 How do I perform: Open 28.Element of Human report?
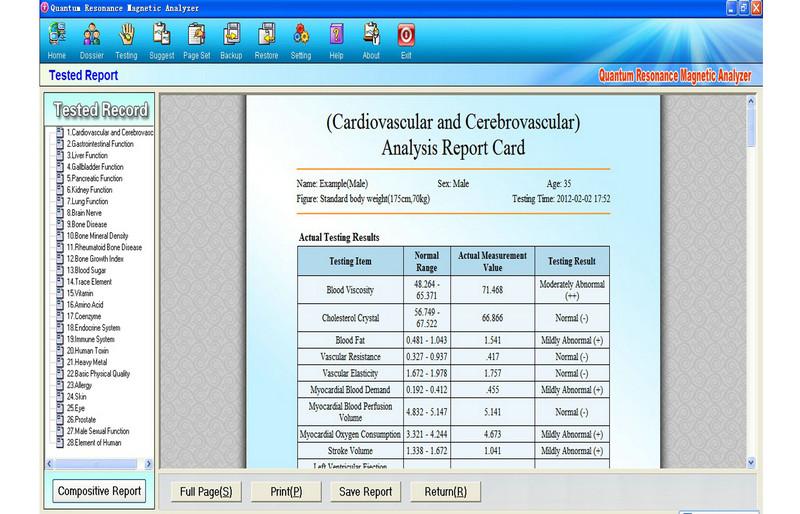coord(94,443)
